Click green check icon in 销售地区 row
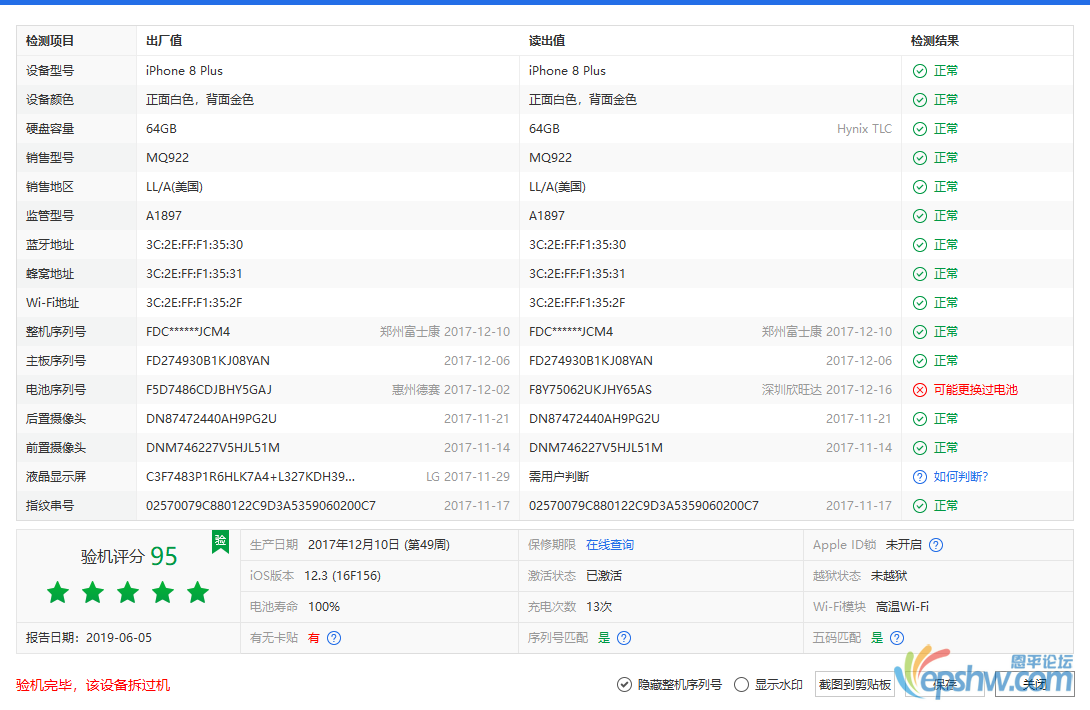 920,187
